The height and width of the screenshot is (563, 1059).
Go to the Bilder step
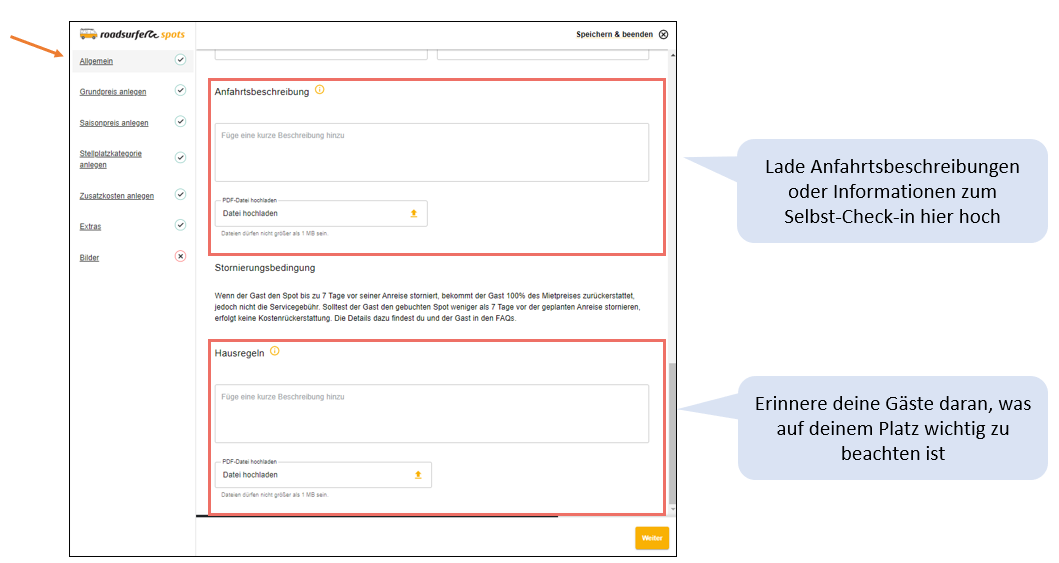tap(89, 258)
